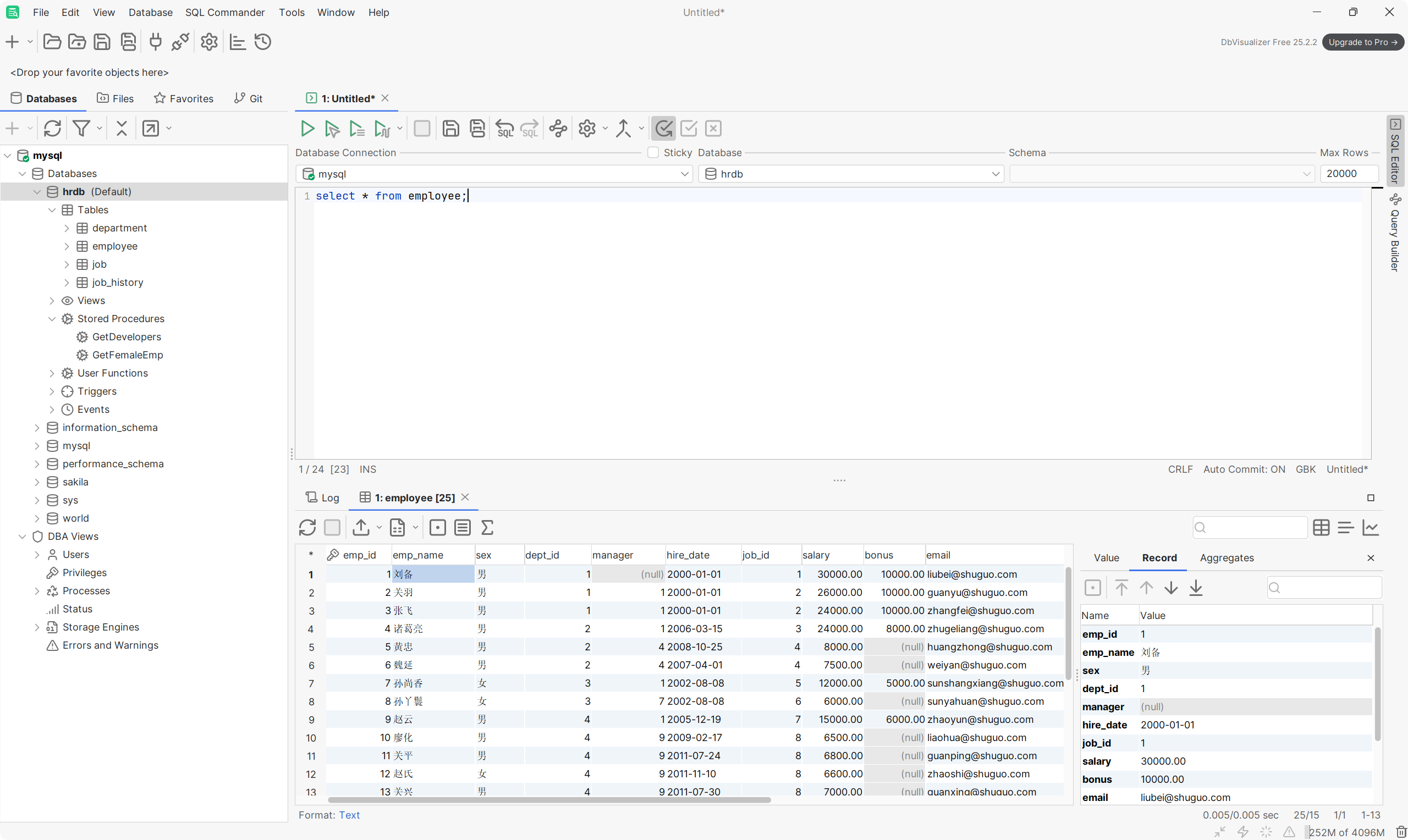Expand the Views node
Viewport: 1408px width, 840px height.
click(x=52, y=301)
